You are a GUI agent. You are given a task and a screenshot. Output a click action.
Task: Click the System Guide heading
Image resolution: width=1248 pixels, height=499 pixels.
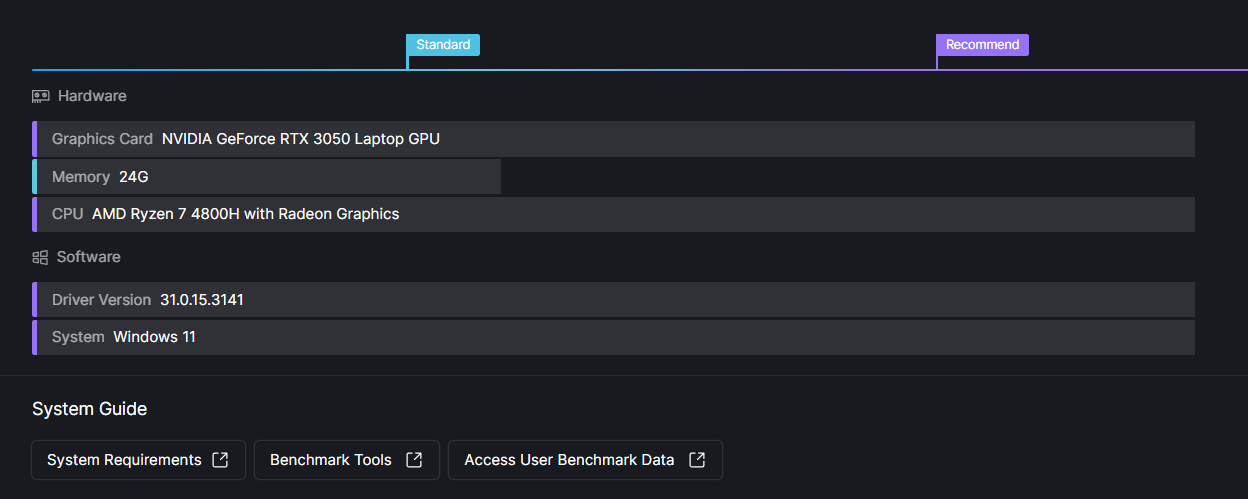tap(89, 409)
